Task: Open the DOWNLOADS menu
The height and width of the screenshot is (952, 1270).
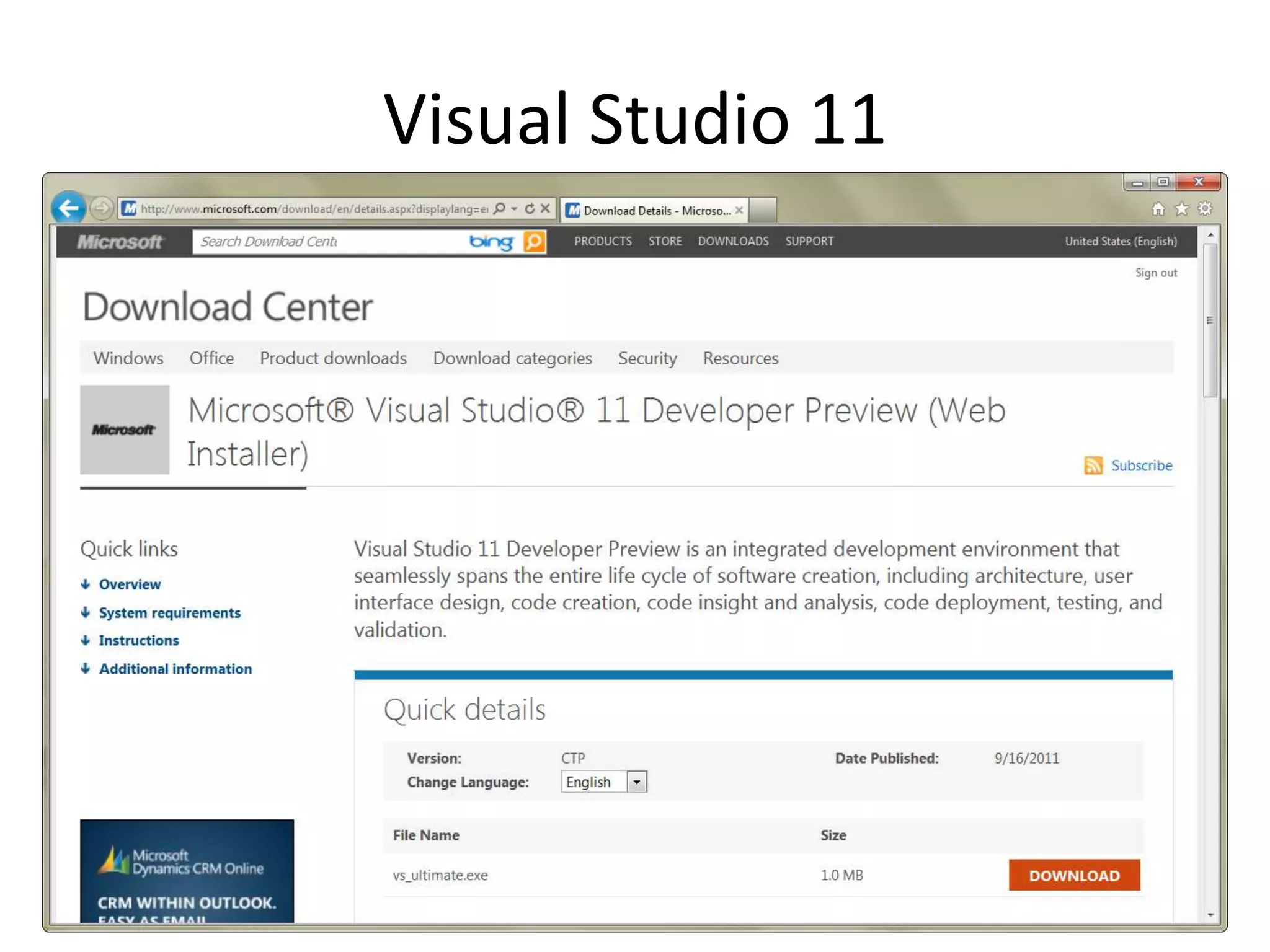Action: coord(733,241)
